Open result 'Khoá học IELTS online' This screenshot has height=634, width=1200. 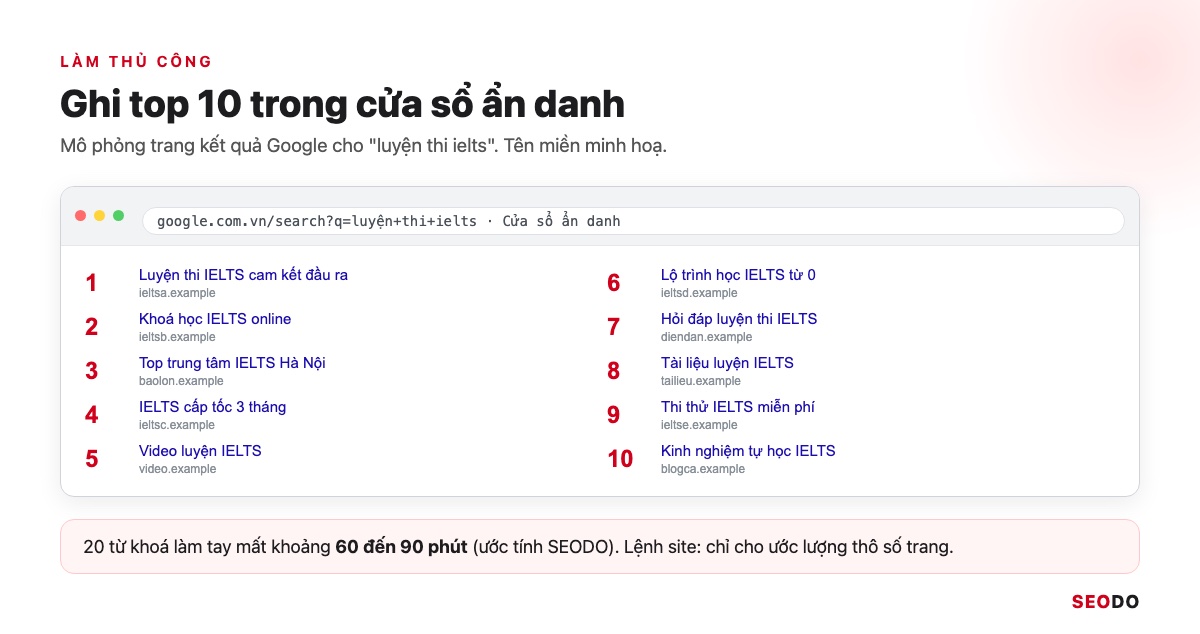[215, 319]
